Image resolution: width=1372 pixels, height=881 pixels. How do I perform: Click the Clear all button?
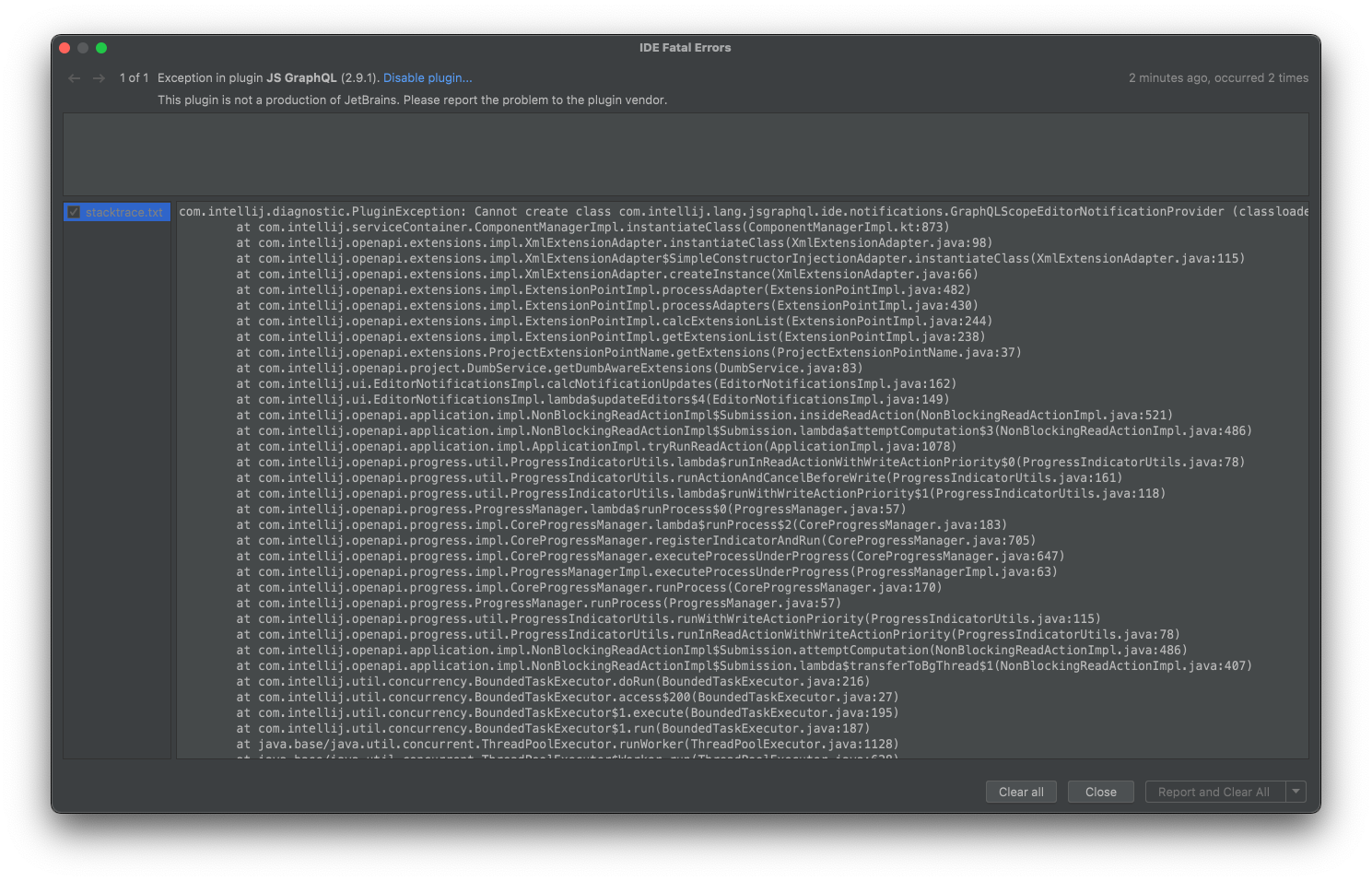(x=1021, y=792)
